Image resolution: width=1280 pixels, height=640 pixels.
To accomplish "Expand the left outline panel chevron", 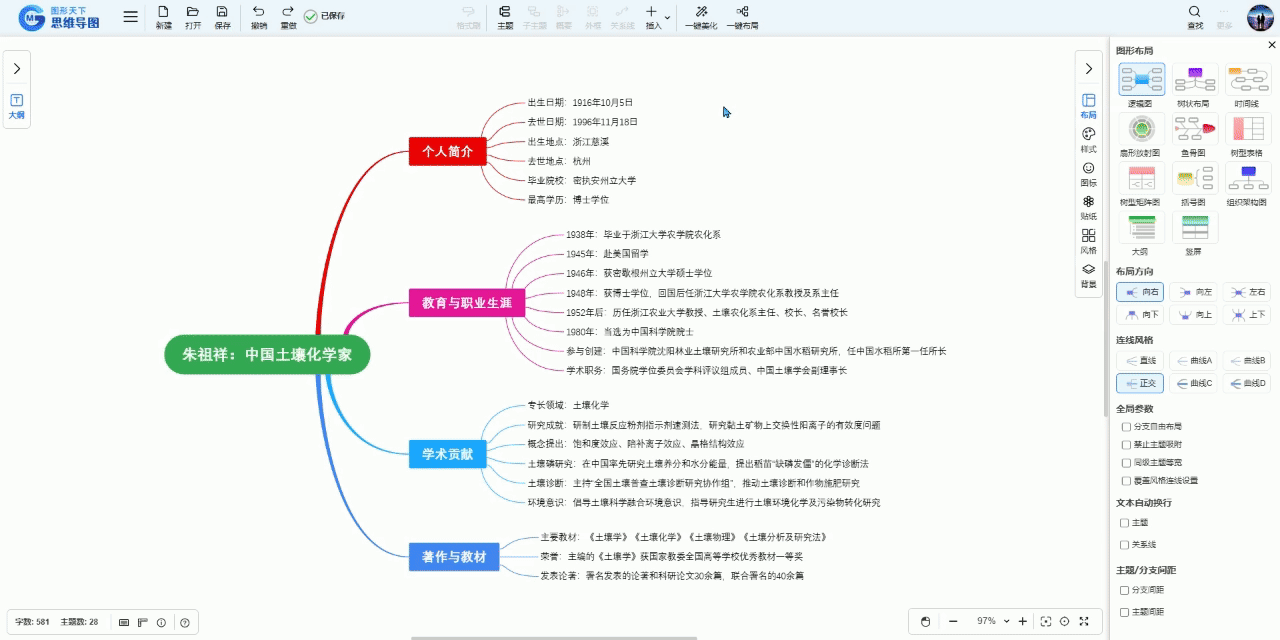I will (x=17, y=69).
